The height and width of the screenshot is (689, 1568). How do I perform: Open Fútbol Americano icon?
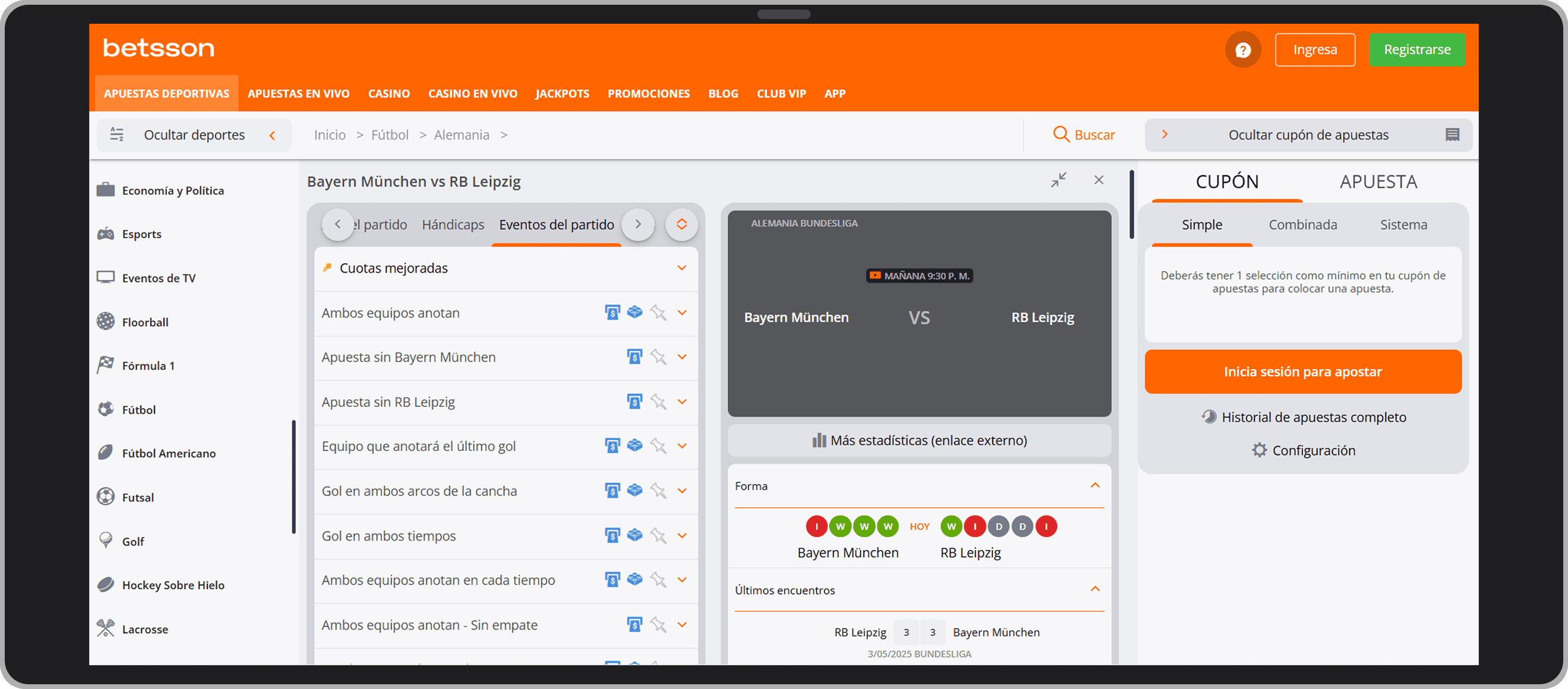click(x=105, y=453)
